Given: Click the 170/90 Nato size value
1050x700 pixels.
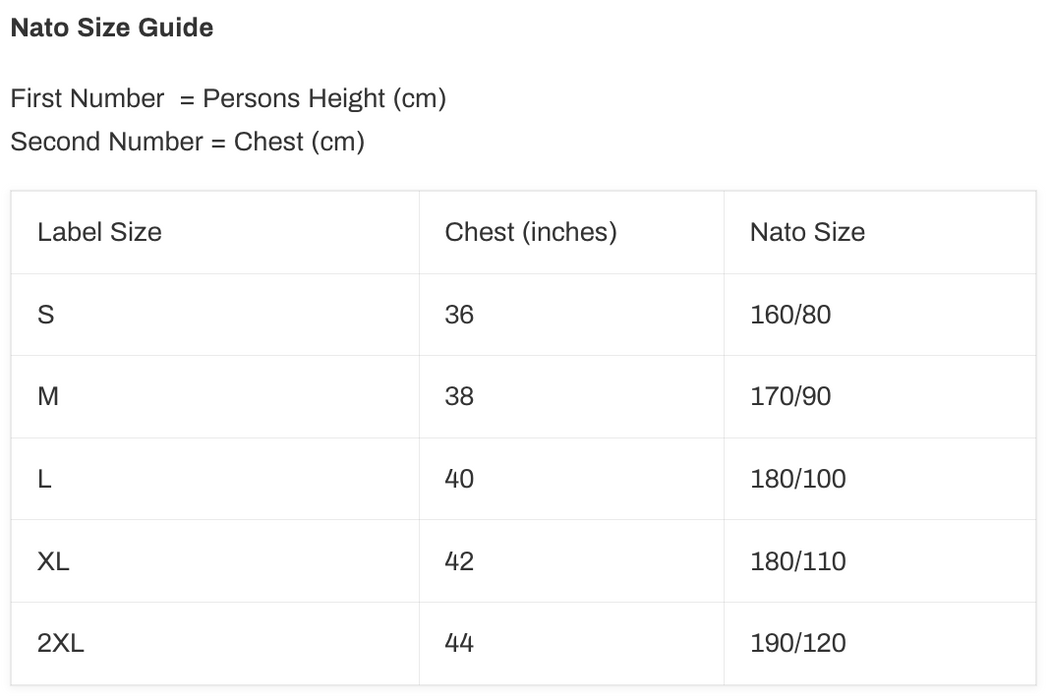Looking at the screenshot, I should point(790,397).
